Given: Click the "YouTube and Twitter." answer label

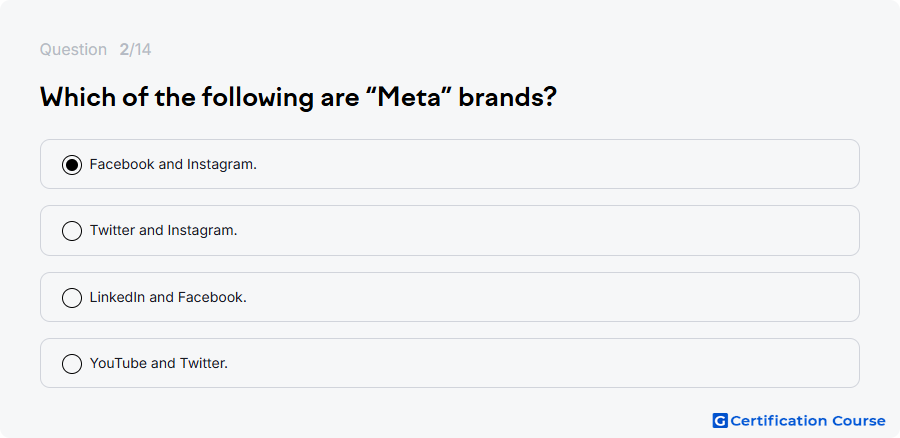Looking at the screenshot, I should click(159, 363).
